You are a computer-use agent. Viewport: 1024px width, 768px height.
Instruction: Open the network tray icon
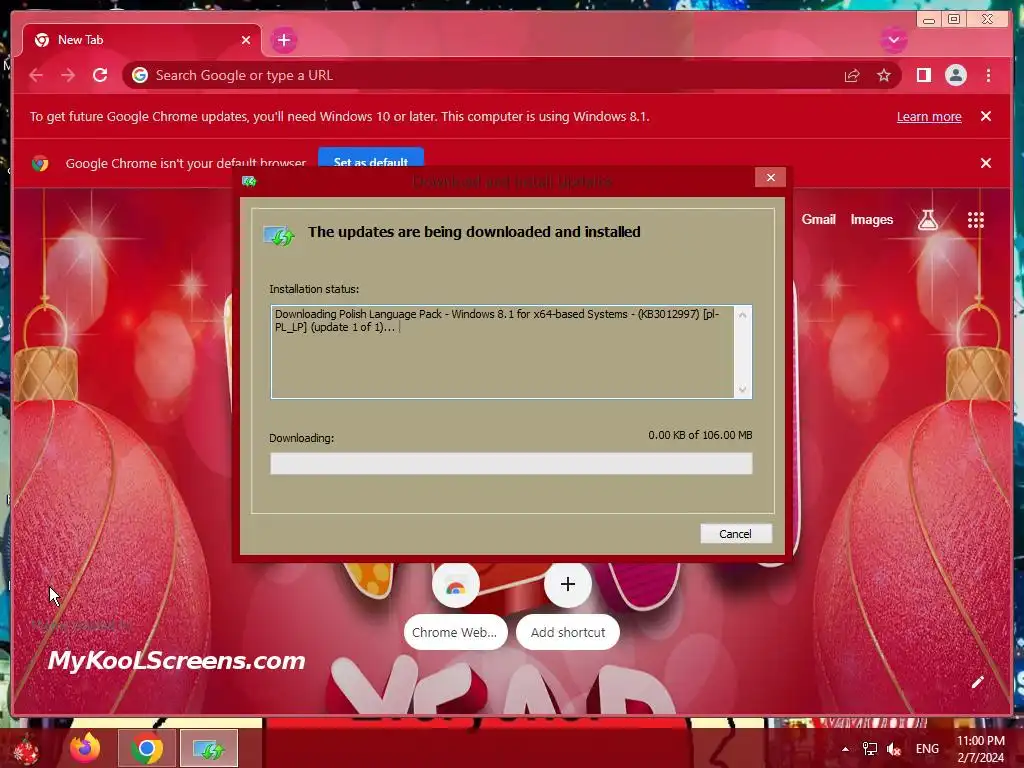coord(869,749)
